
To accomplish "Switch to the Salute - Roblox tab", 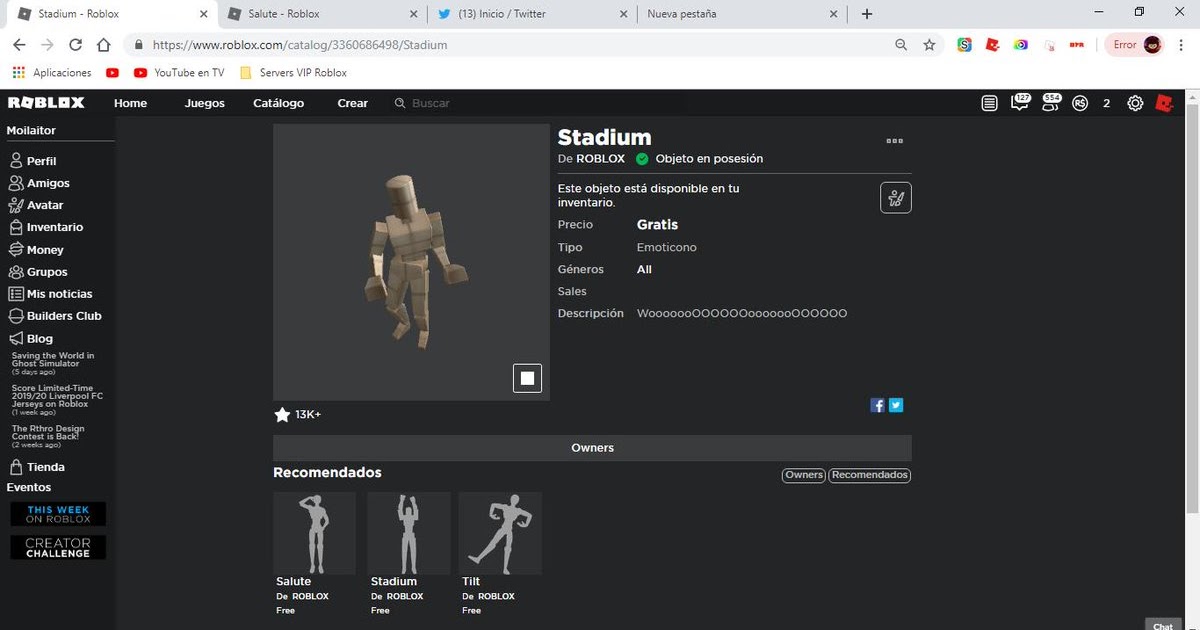I will tap(320, 14).
